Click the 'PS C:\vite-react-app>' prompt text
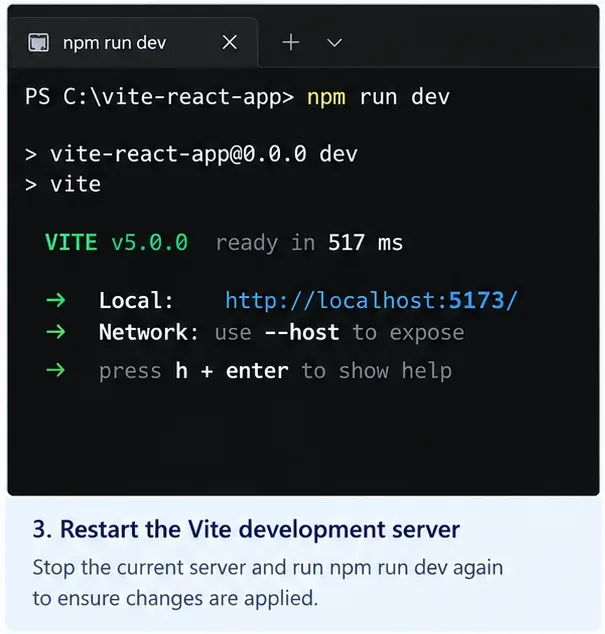This screenshot has width=605, height=634. coord(159,97)
